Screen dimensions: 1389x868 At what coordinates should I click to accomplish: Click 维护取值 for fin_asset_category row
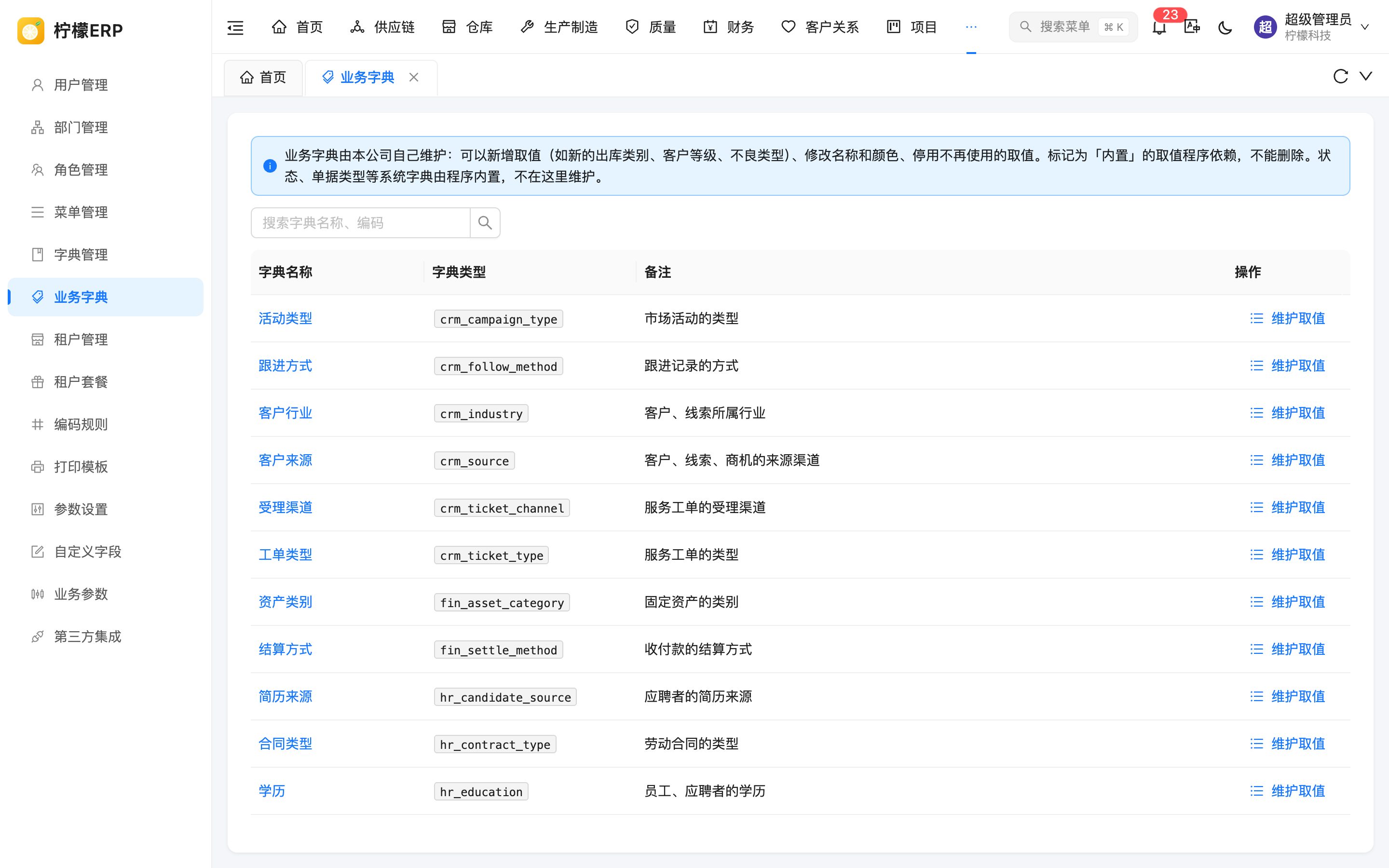pyautogui.click(x=1287, y=602)
